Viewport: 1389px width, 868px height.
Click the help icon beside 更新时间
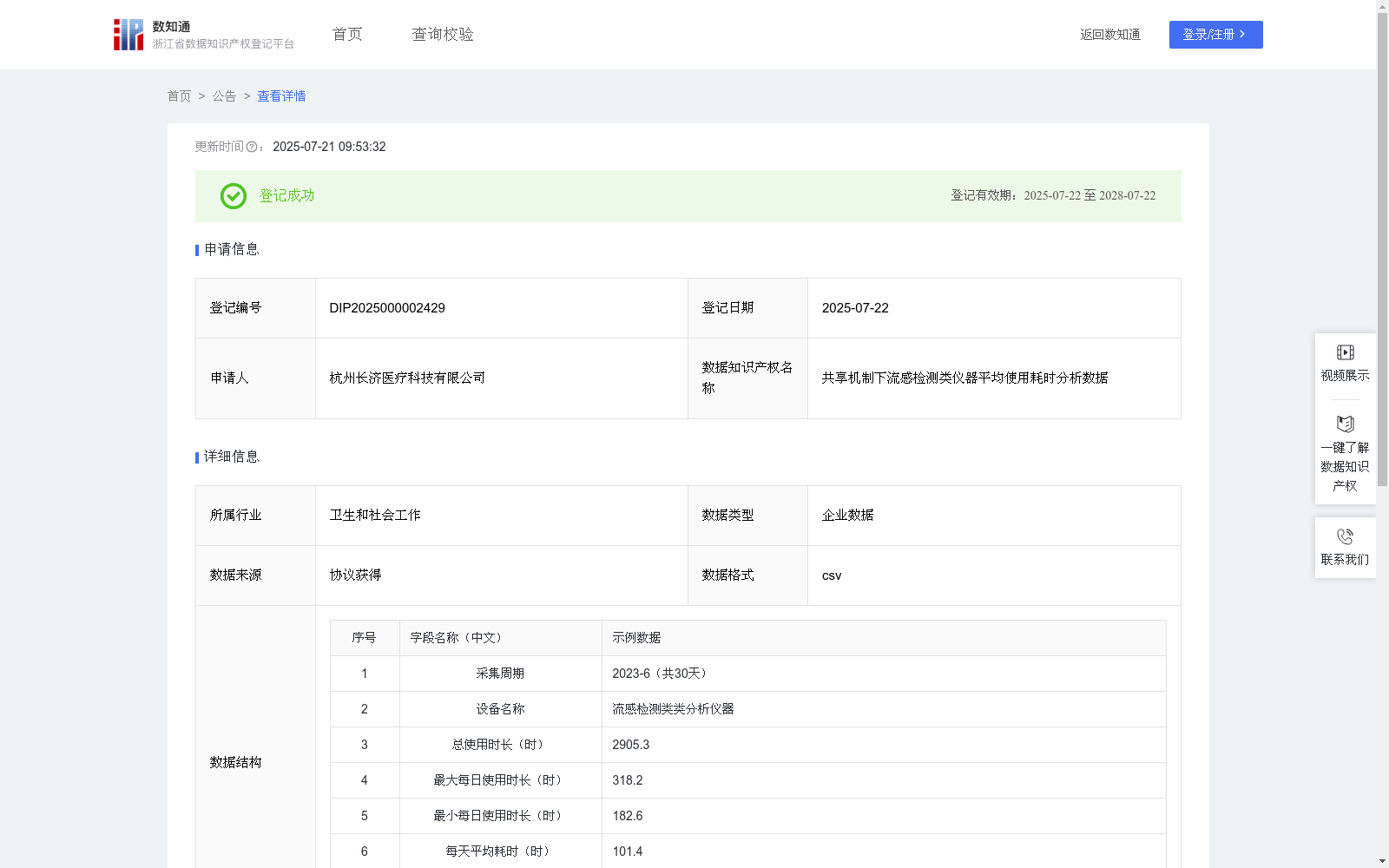252,148
